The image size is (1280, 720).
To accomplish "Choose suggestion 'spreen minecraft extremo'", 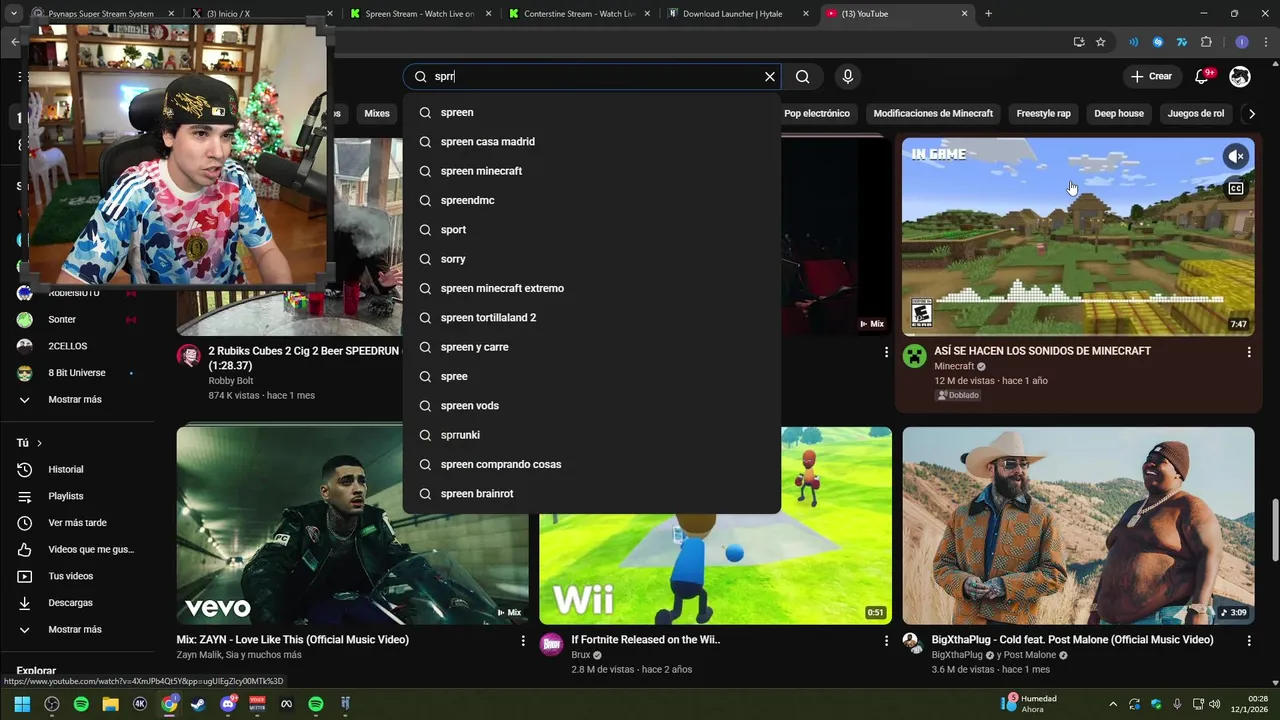I will 591,288.
